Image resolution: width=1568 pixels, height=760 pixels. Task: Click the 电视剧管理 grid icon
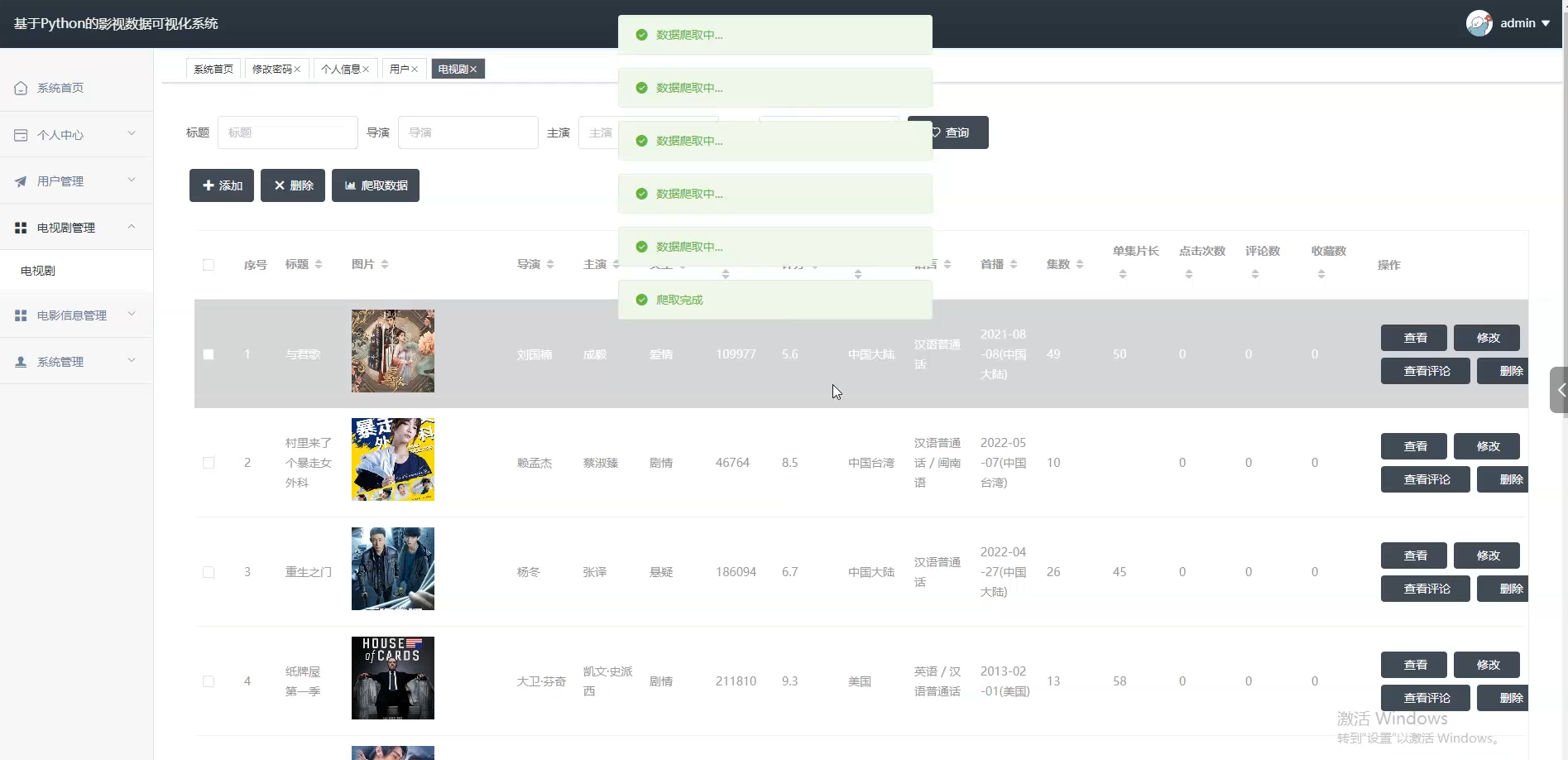tap(21, 228)
